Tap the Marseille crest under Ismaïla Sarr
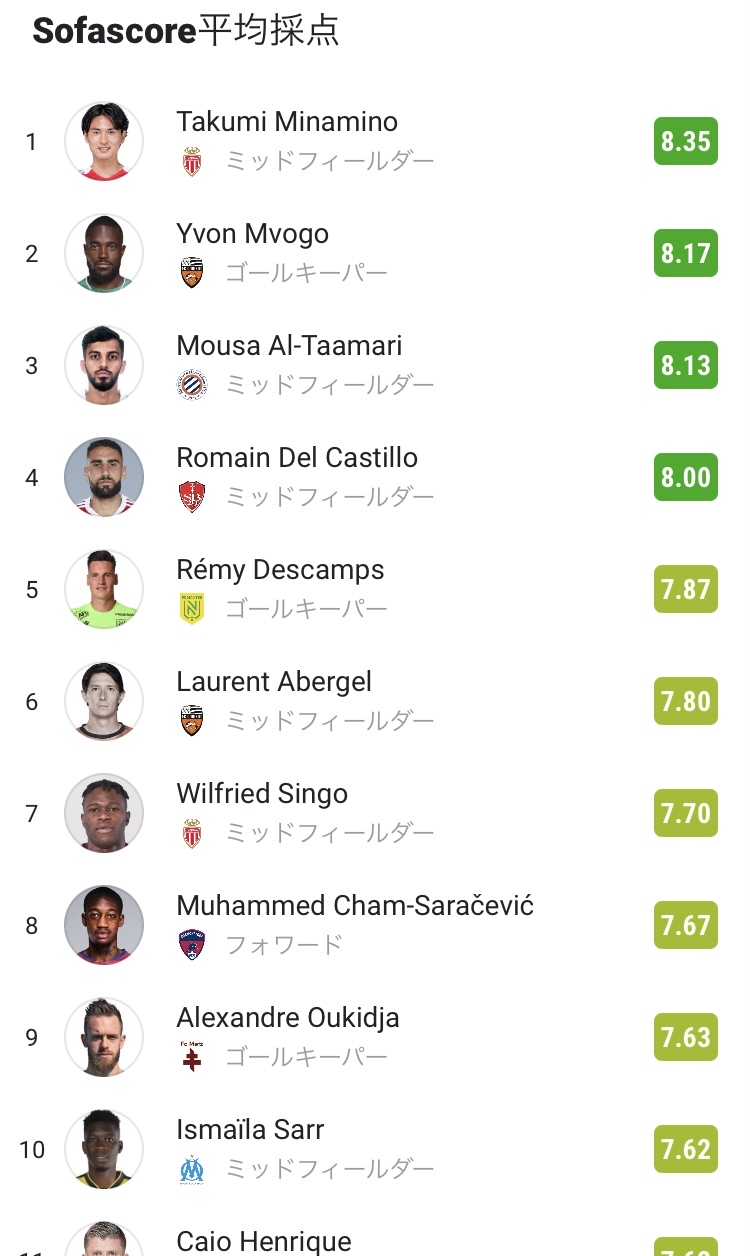The height and width of the screenshot is (1256, 750). tap(192, 1169)
